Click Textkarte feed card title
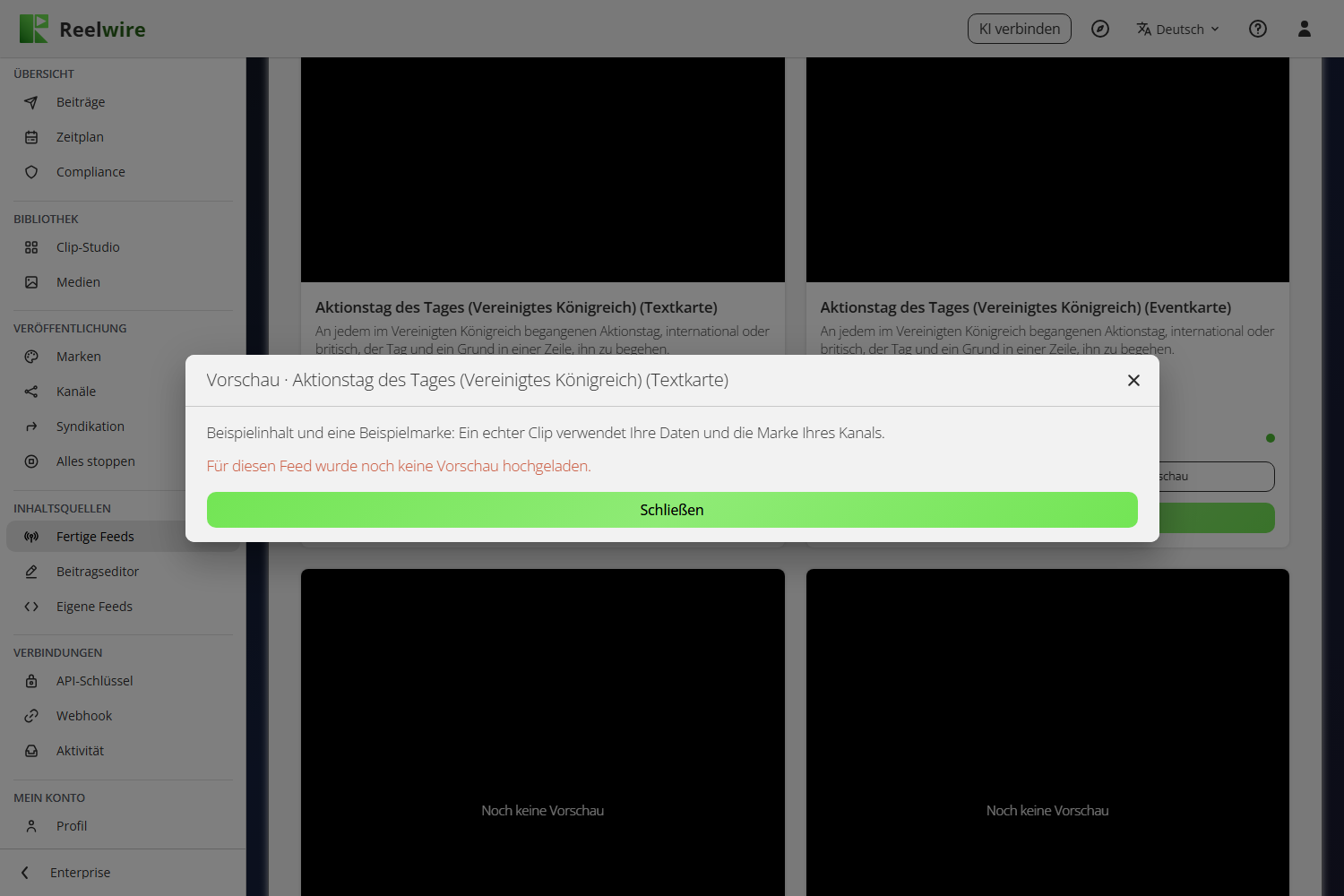Viewport: 1344px width, 896px height. point(516,307)
